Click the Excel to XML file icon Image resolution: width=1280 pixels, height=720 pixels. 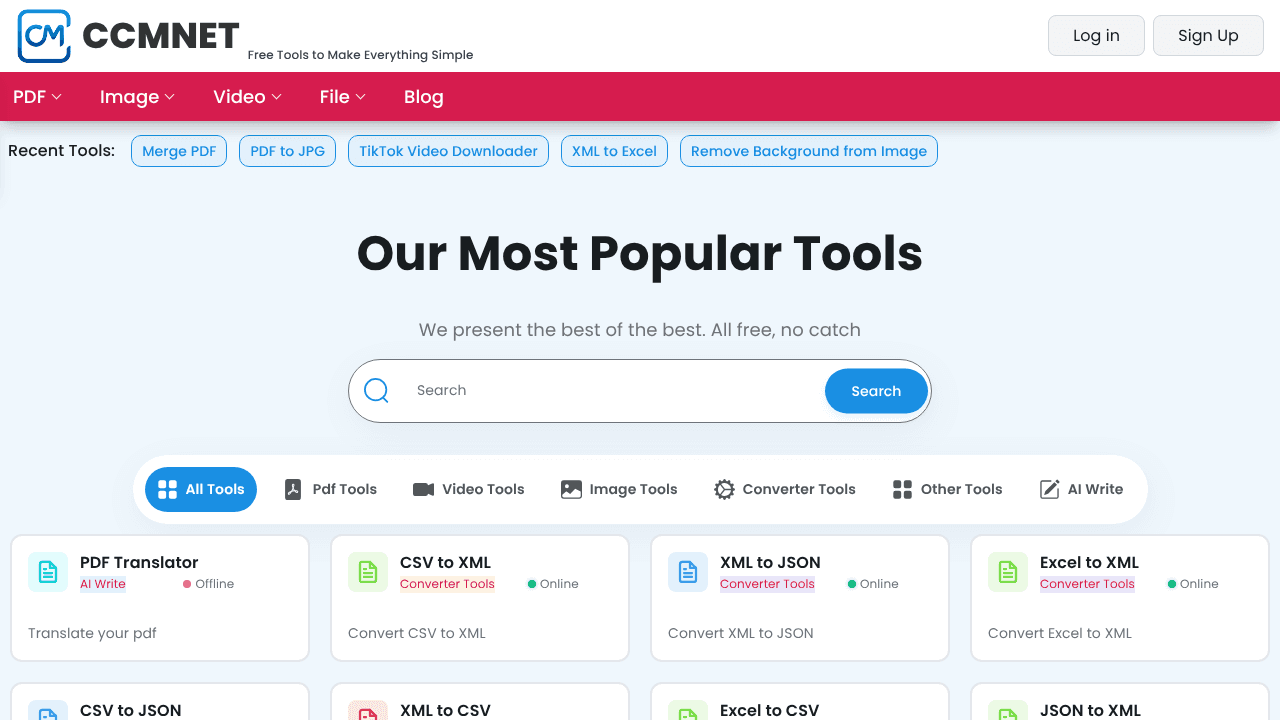point(1008,572)
